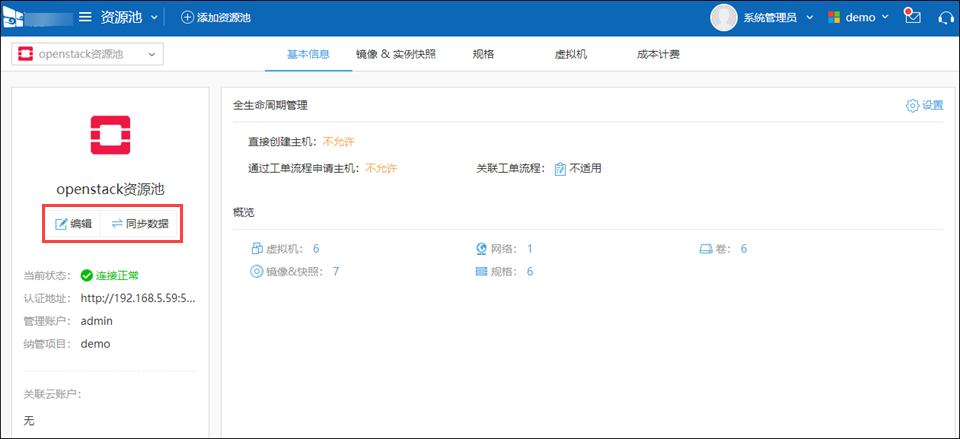Click the 同步数据 button

(140, 224)
